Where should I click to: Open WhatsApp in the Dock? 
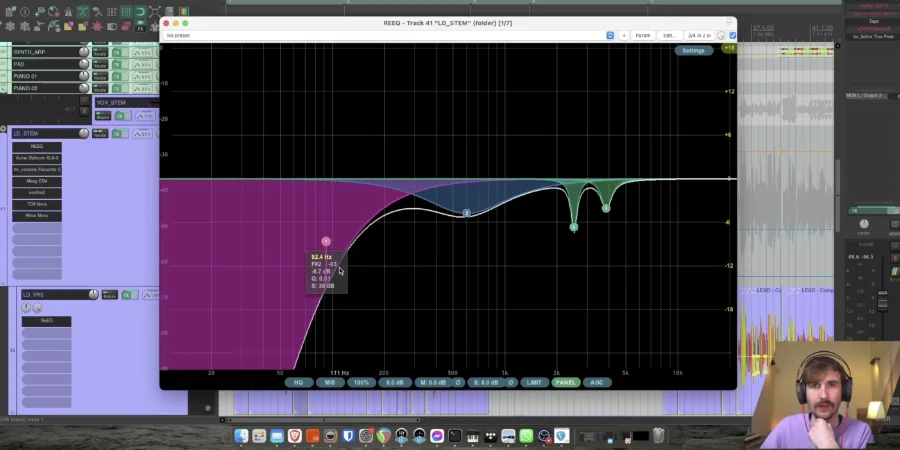click(526, 436)
